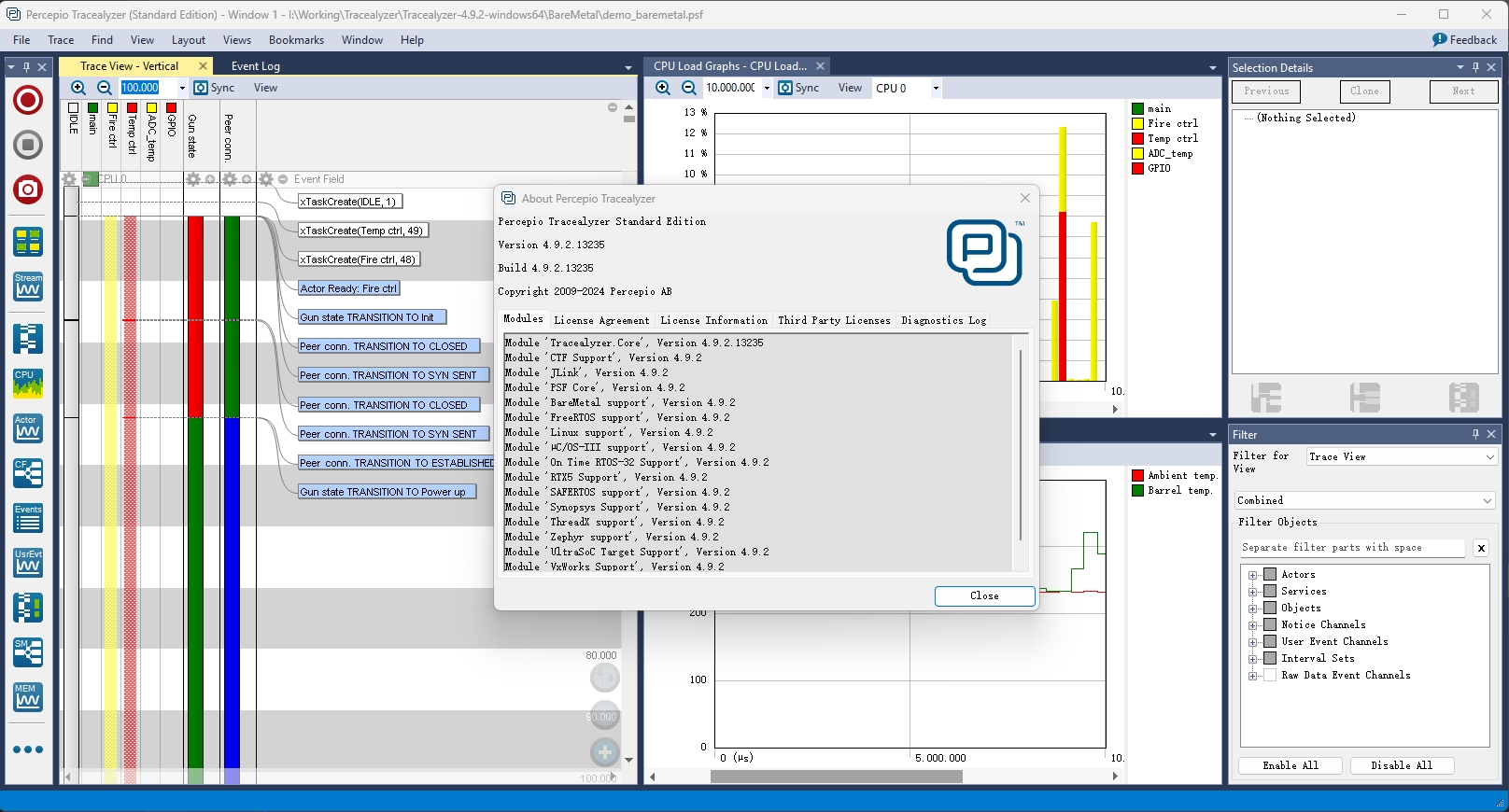This screenshot has height=812, width=1509.
Task: Expand the Objects tree node
Action: pos(1253,609)
